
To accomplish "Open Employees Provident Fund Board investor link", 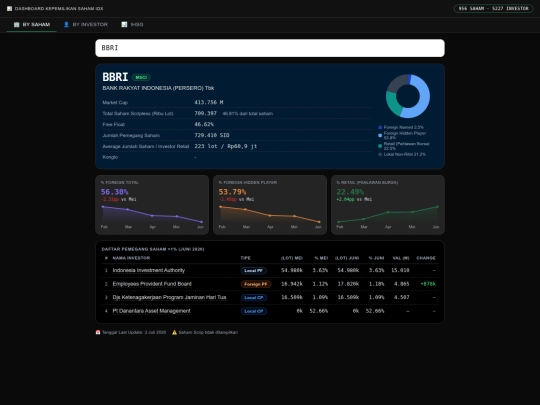I will (x=152, y=284).
